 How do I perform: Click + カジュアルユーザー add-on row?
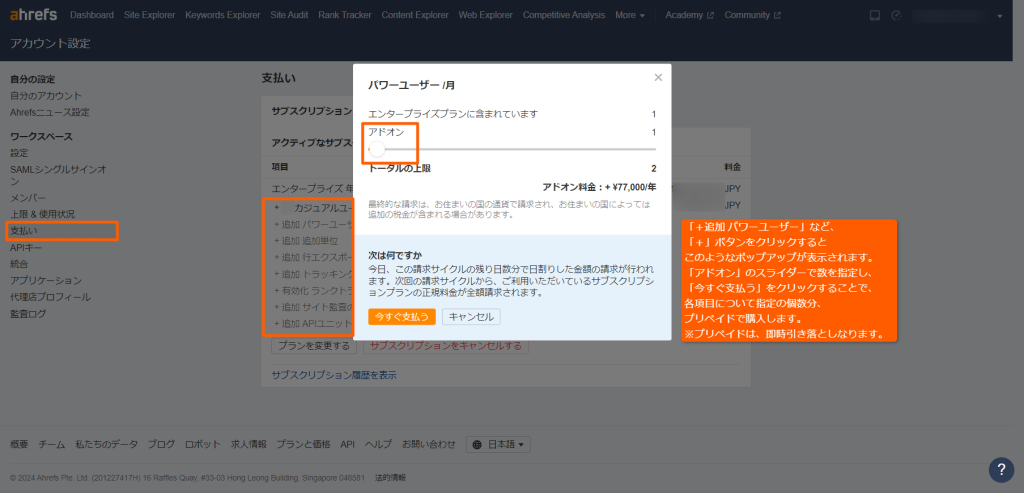(313, 208)
